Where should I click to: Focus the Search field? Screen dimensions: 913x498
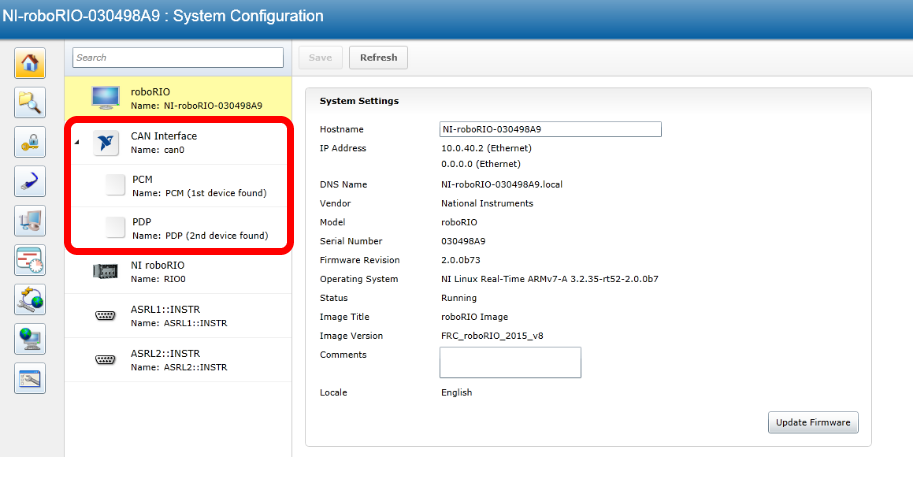coord(178,58)
